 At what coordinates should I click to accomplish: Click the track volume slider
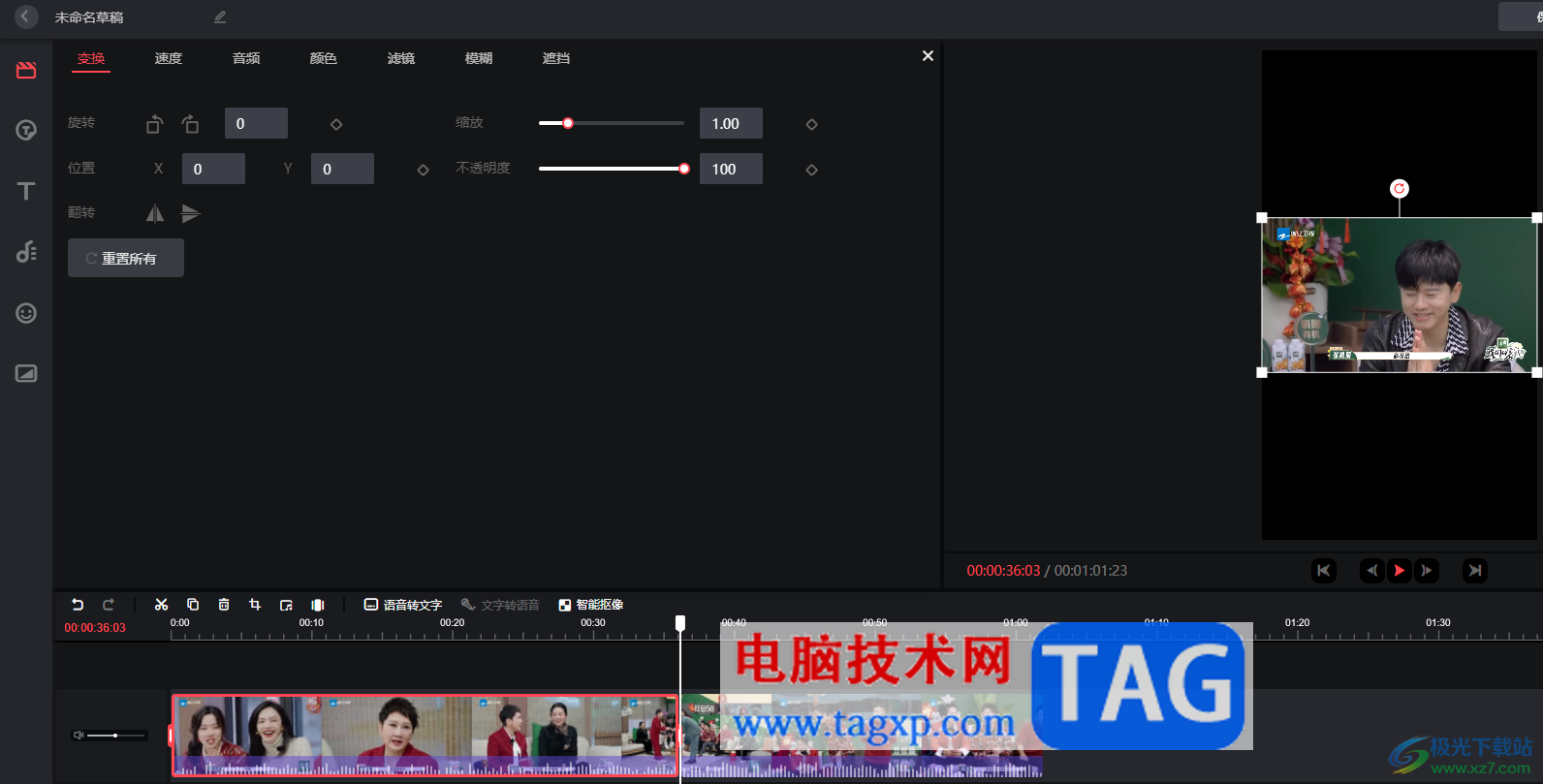tap(117, 736)
